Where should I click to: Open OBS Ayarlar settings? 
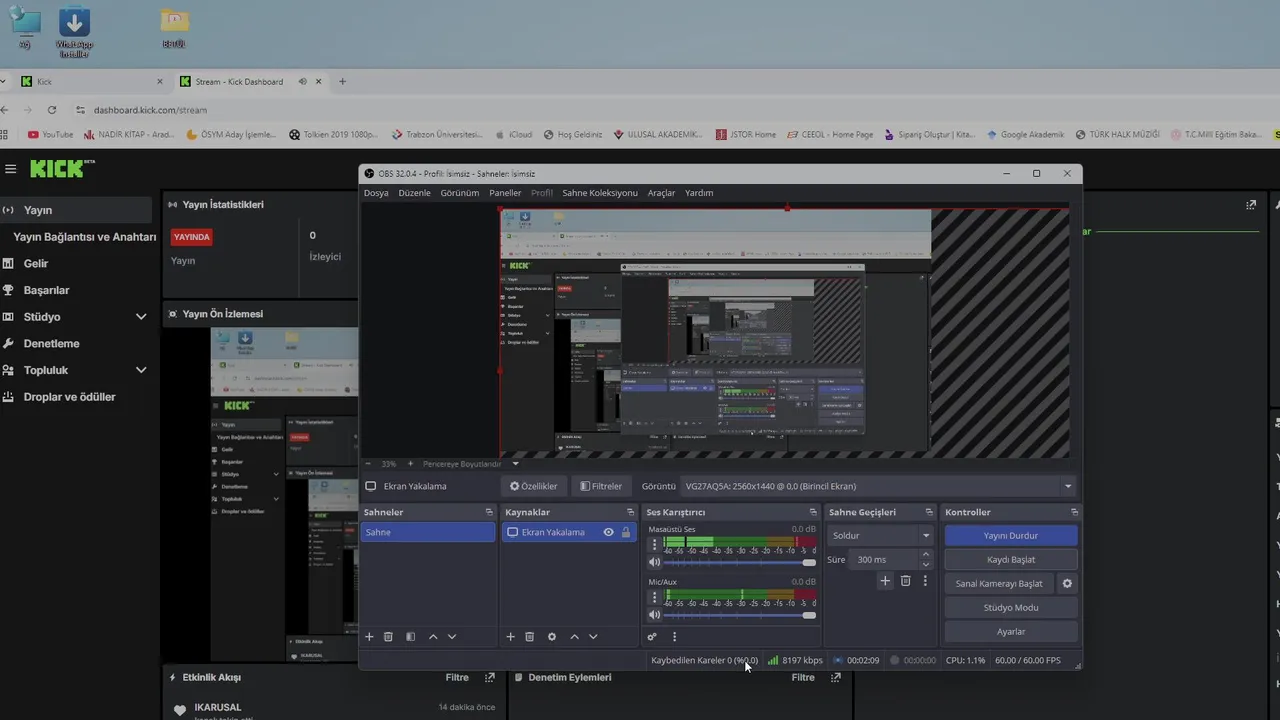coord(1011,631)
